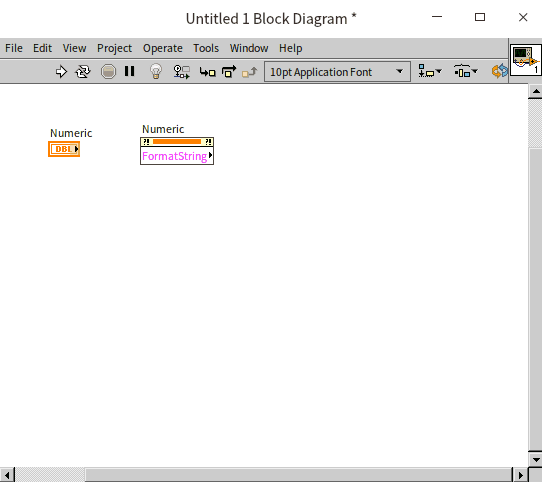The width and height of the screenshot is (542, 482).
Task: Toggle Highlight Execution light bulb
Action: pos(156,72)
